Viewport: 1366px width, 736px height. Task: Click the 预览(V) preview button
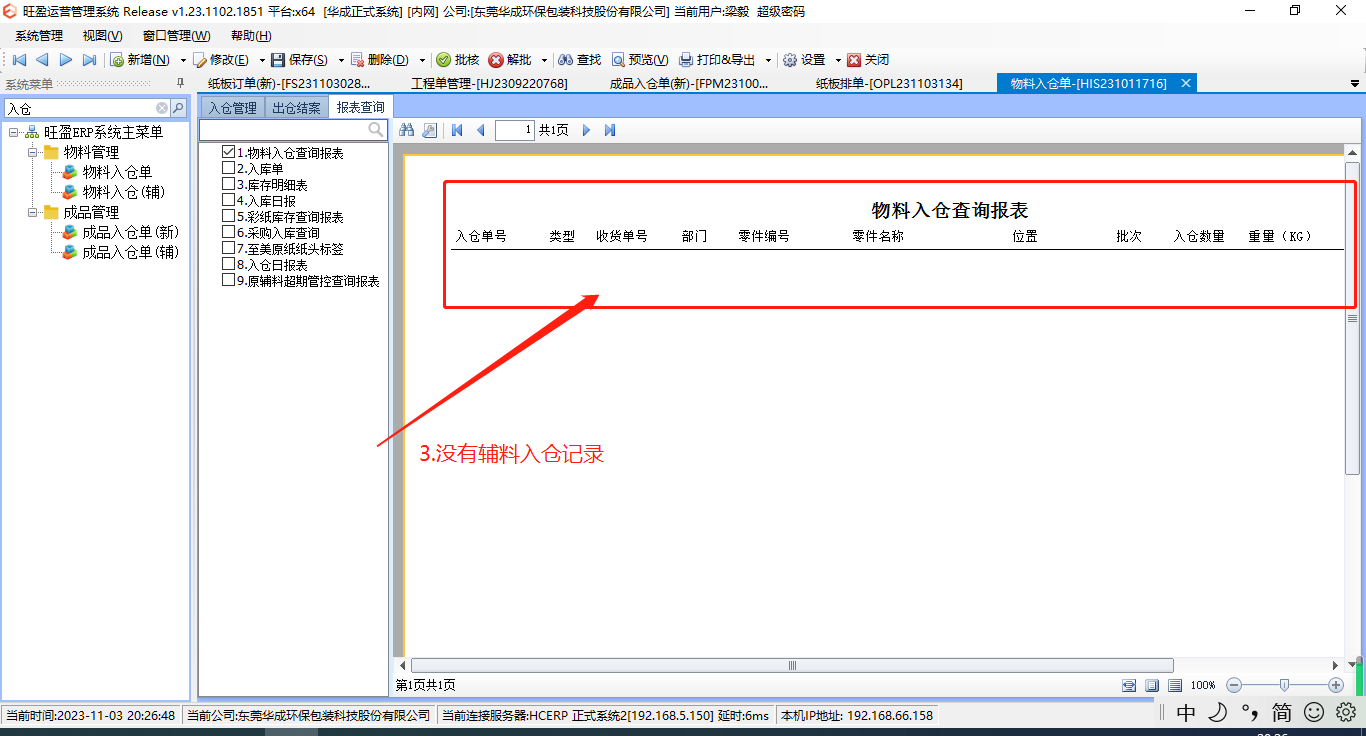tap(640, 60)
